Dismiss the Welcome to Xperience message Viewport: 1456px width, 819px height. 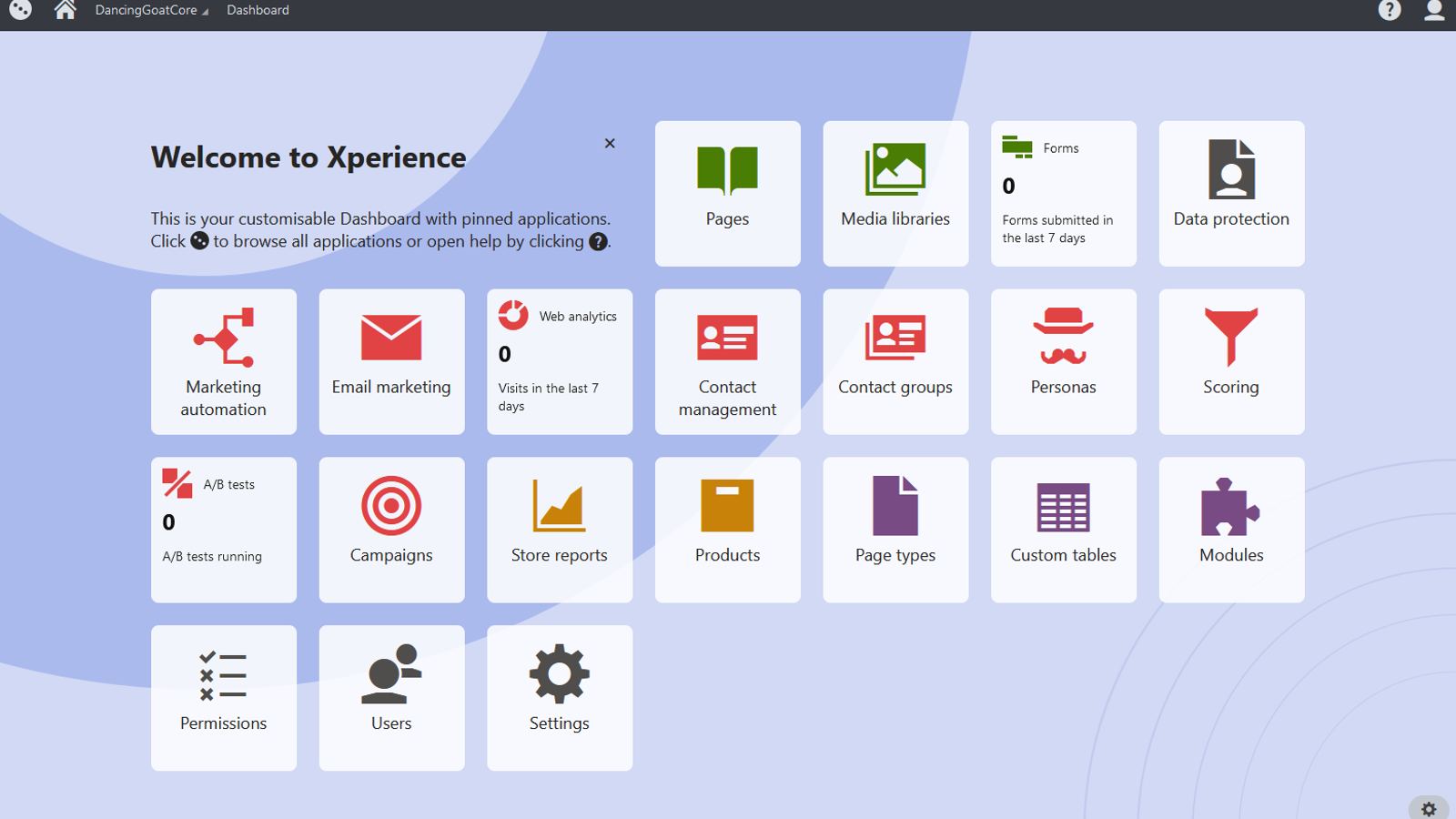click(x=610, y=143)
